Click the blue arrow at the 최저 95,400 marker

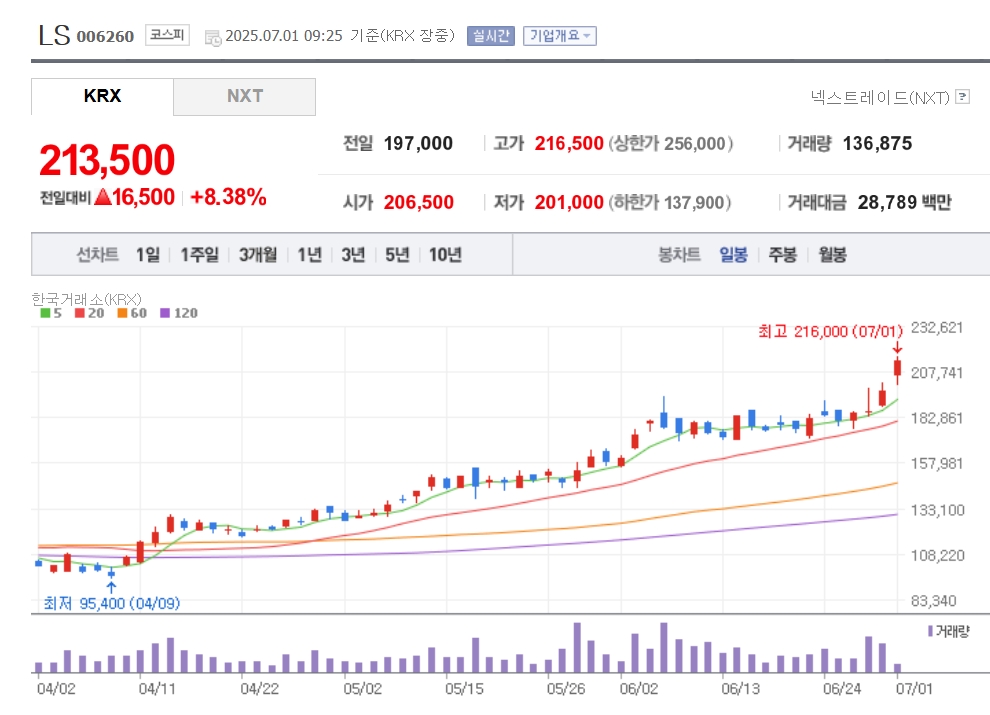click(112, 587)
